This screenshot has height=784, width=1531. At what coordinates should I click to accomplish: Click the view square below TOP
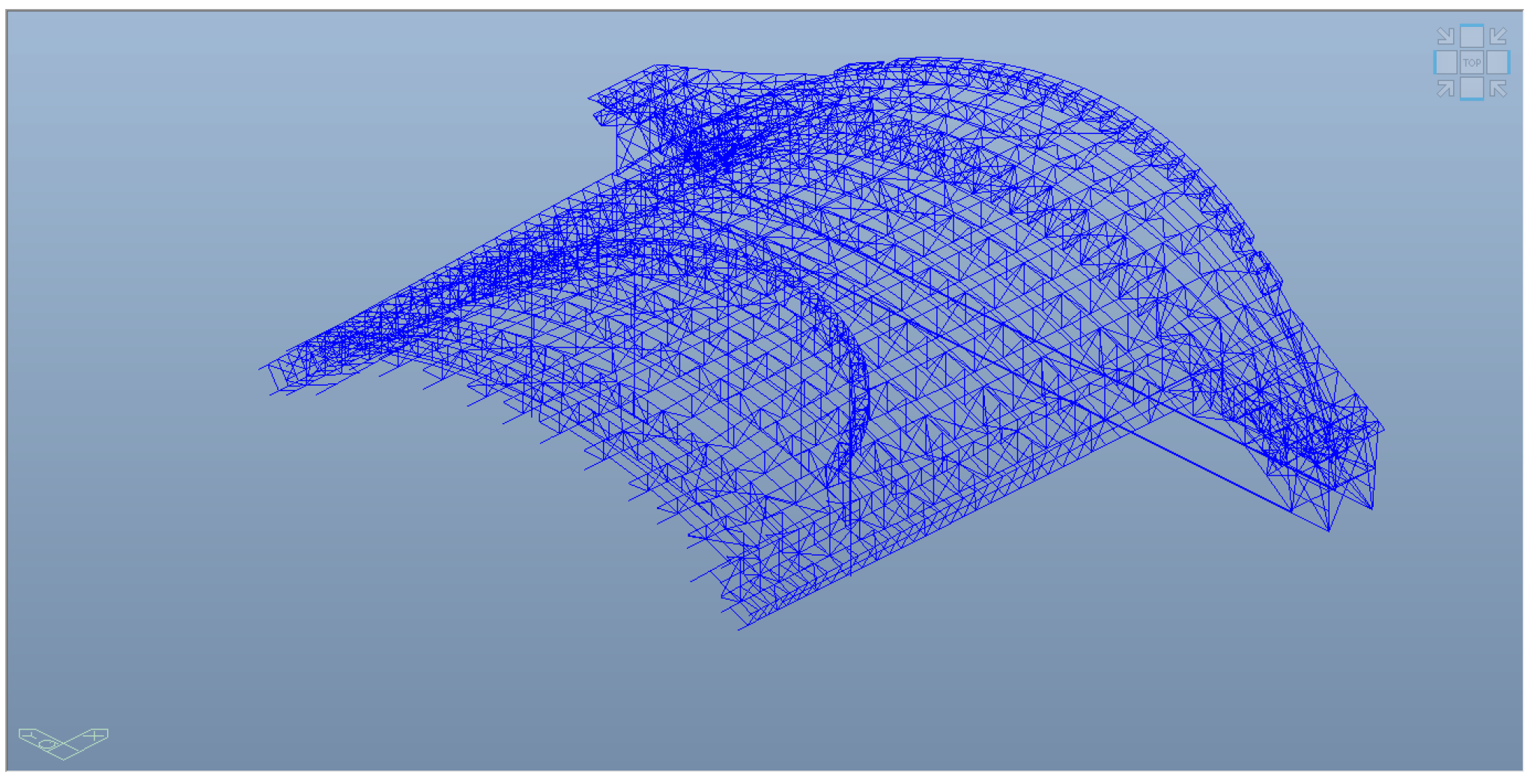pyautogui.click(x=1471, y=88)
